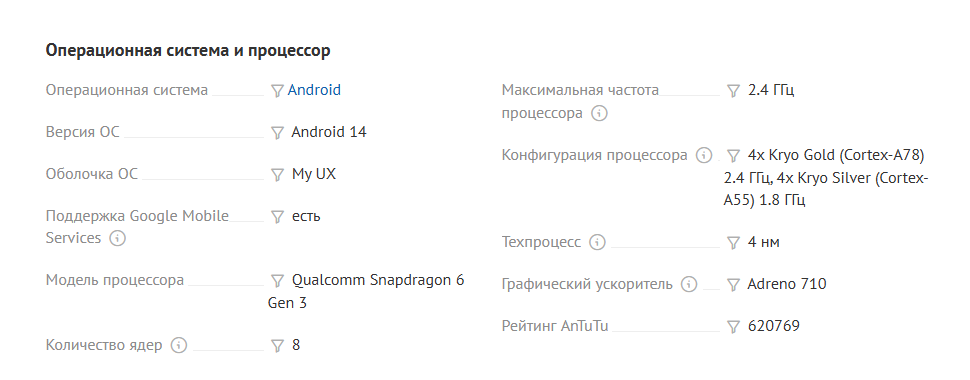Show info for Графический ускоритель

689,285
